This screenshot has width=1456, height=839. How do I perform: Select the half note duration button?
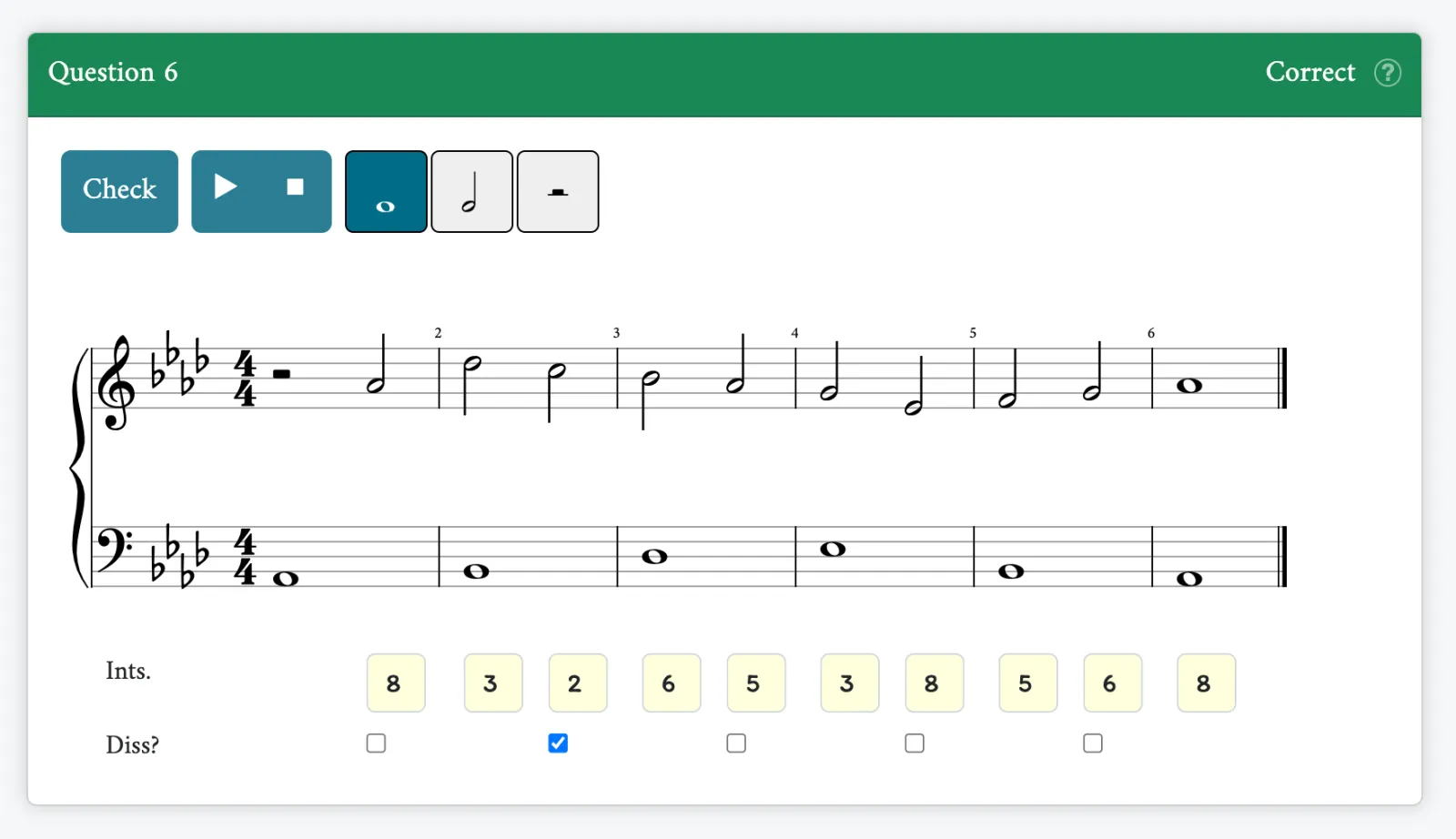471,192
